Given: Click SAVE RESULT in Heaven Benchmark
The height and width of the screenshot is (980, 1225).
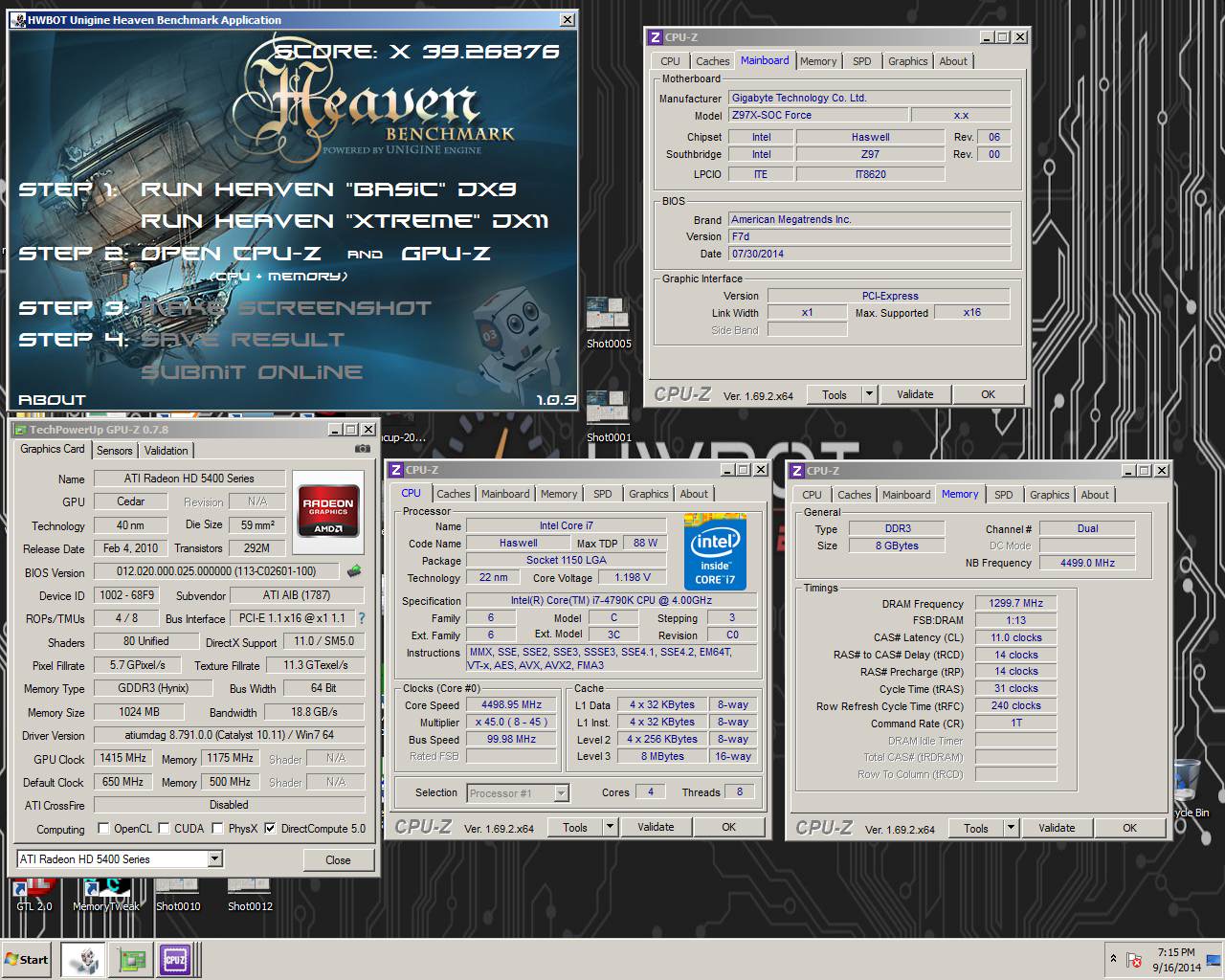Looking at the screenshot, I should (242, 340).
